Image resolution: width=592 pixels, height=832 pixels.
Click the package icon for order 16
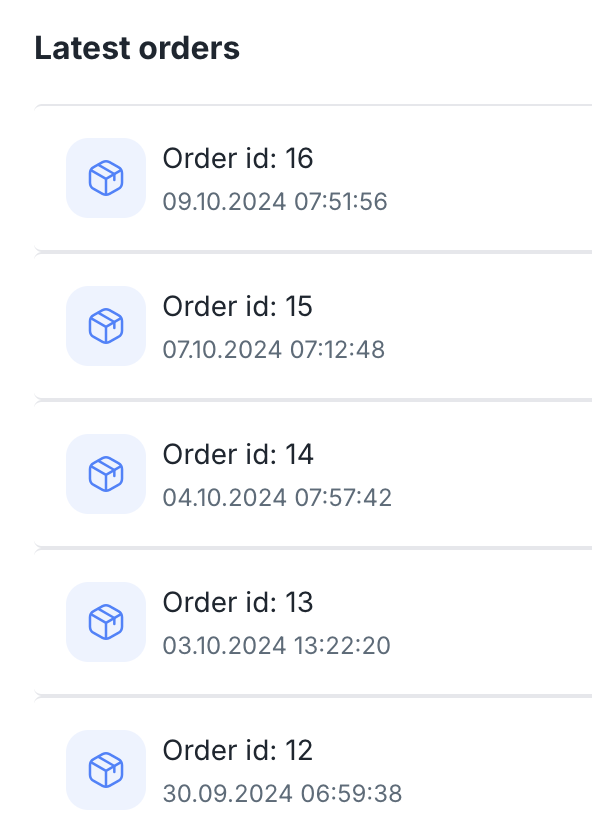(106, 178)
